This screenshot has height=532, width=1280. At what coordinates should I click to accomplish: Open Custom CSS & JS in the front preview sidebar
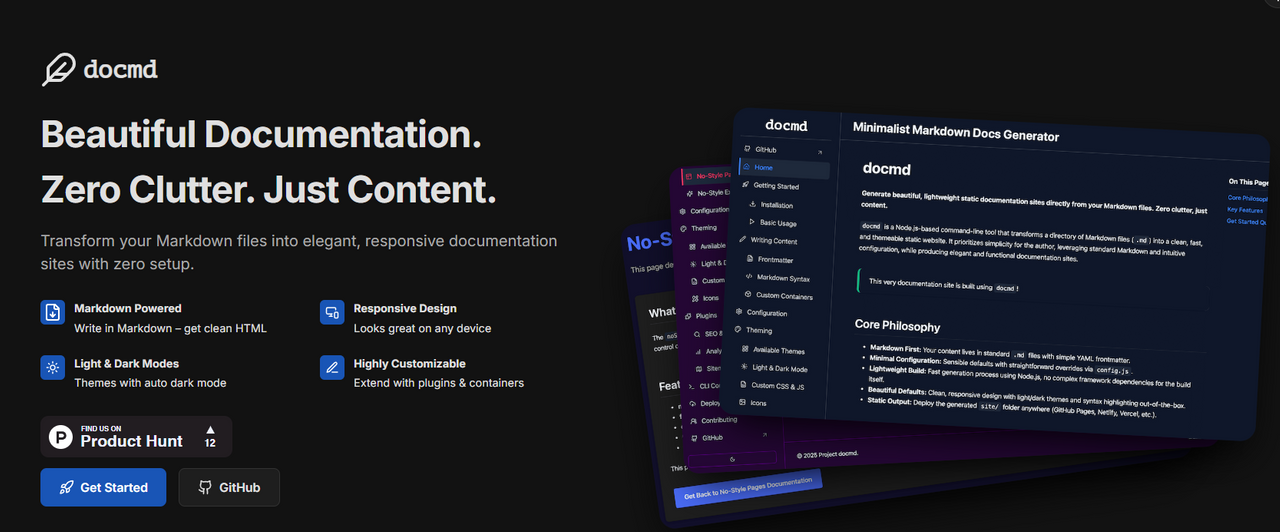tap(771, 385)
